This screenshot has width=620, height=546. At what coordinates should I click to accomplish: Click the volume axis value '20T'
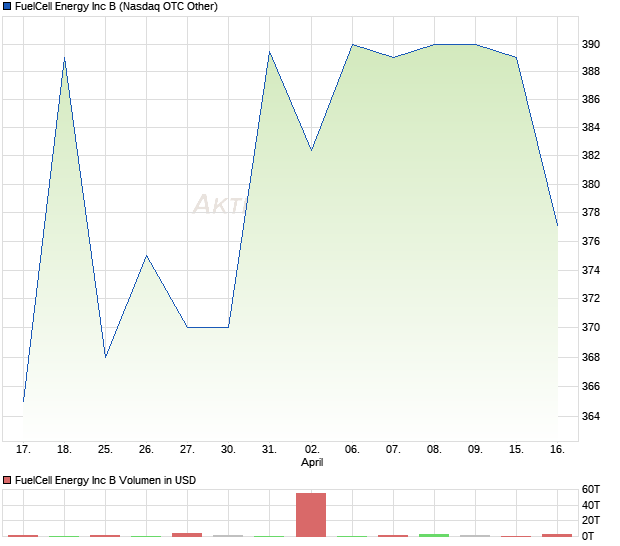pyautogui.click(x=591, y=520)
